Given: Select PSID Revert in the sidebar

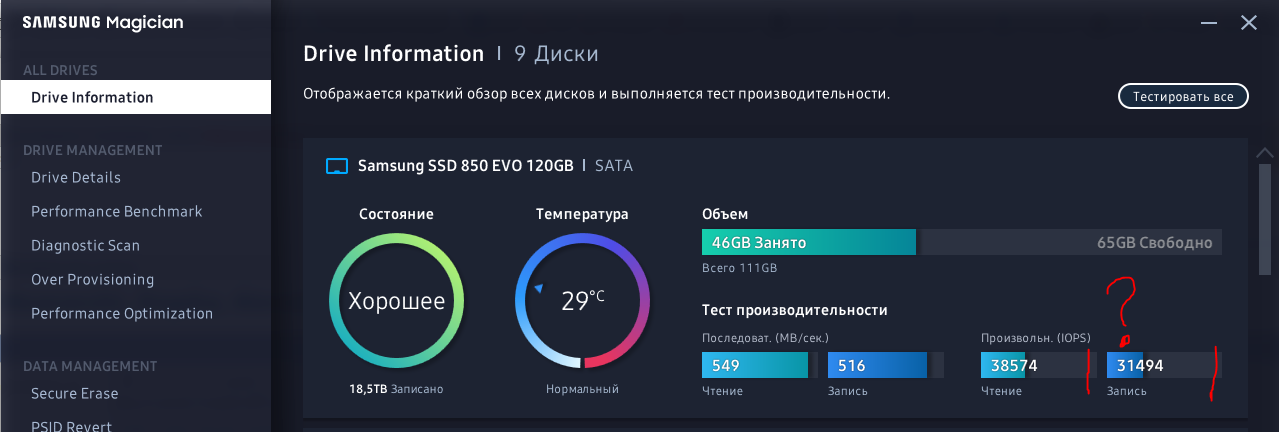Looking at the screenshot, I should (x=71, y=425).
